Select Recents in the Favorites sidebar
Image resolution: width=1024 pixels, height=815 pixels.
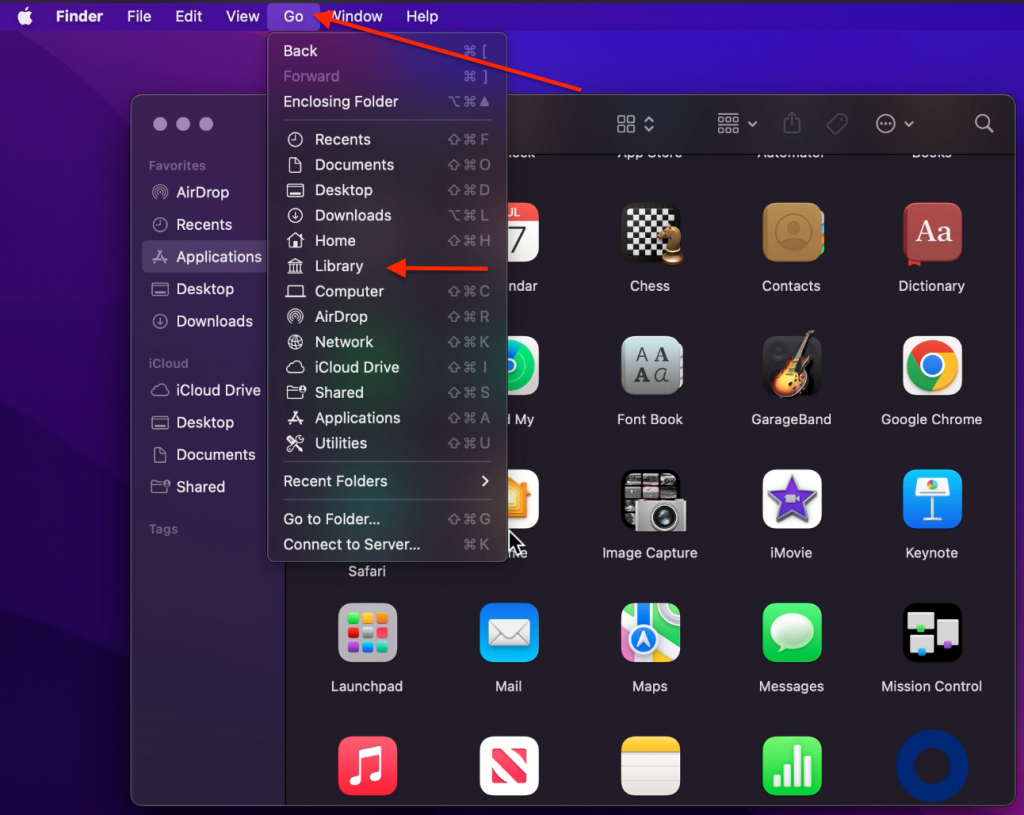pyautogui.click(x=204, y=225)
